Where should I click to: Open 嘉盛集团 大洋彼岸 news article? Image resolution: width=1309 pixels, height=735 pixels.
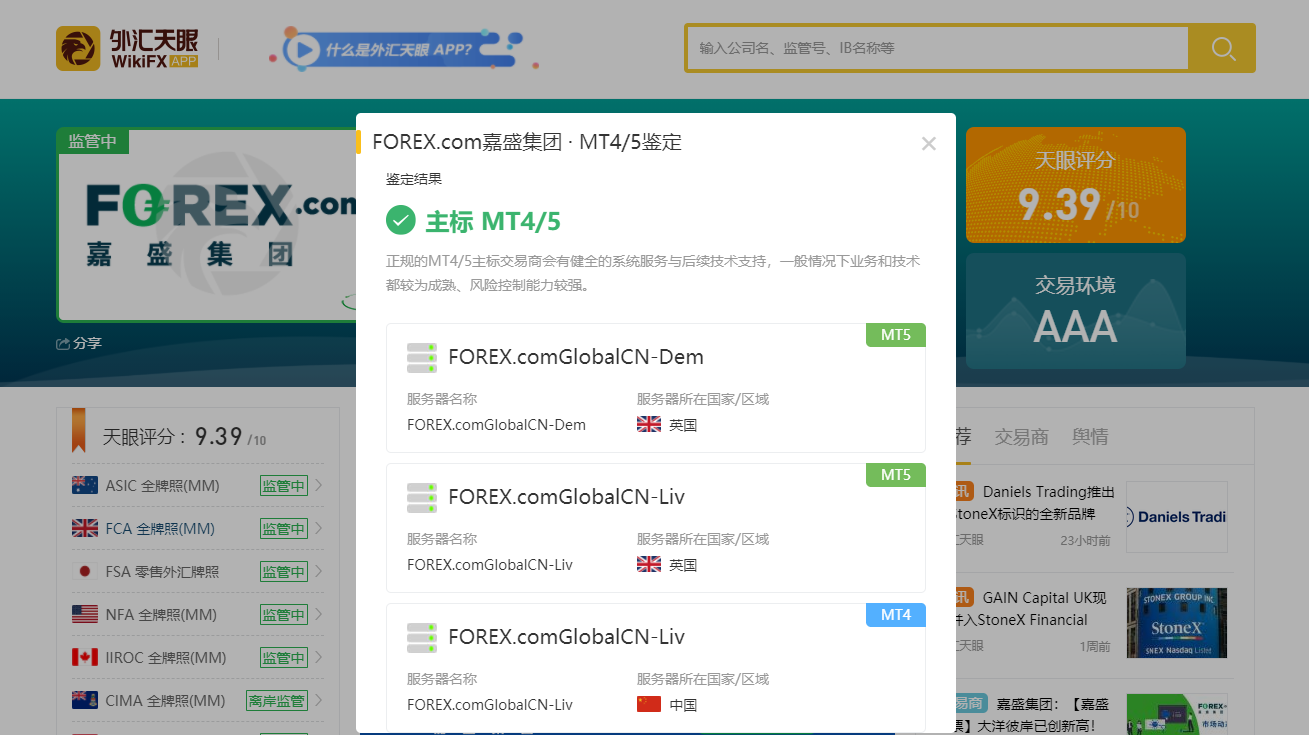[x=1034, y=714]
